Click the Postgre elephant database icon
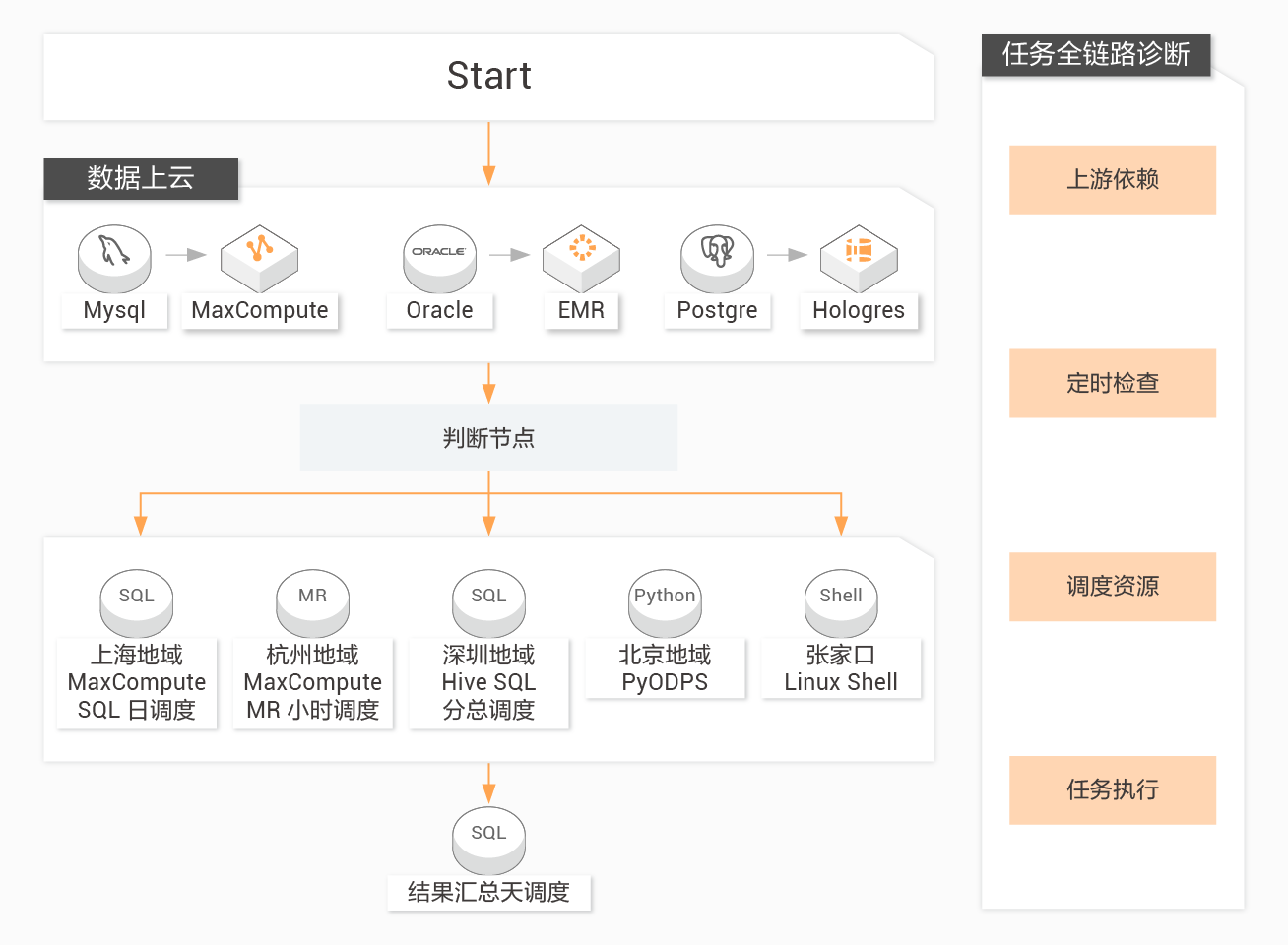The image size is (1288, 945). tap(717, 258)
